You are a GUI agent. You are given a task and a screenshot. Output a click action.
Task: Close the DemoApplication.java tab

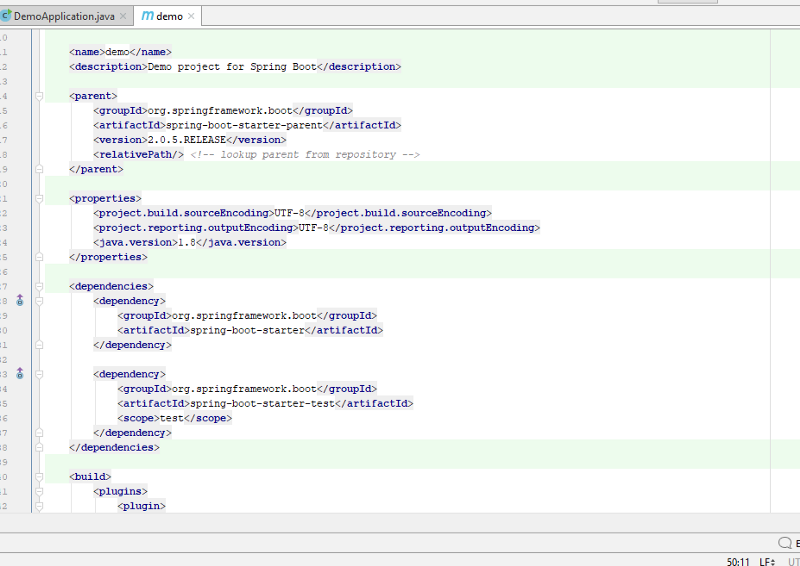pos(124,17)
